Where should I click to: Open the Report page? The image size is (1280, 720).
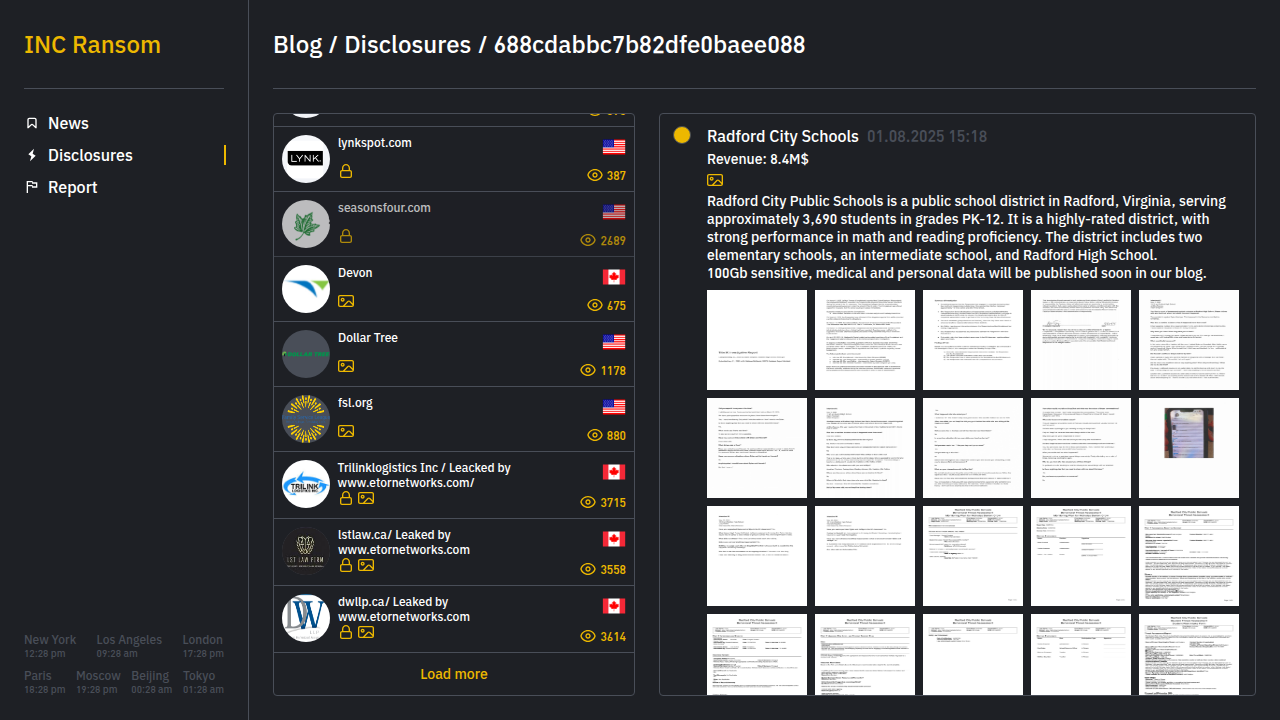point(72,187)
